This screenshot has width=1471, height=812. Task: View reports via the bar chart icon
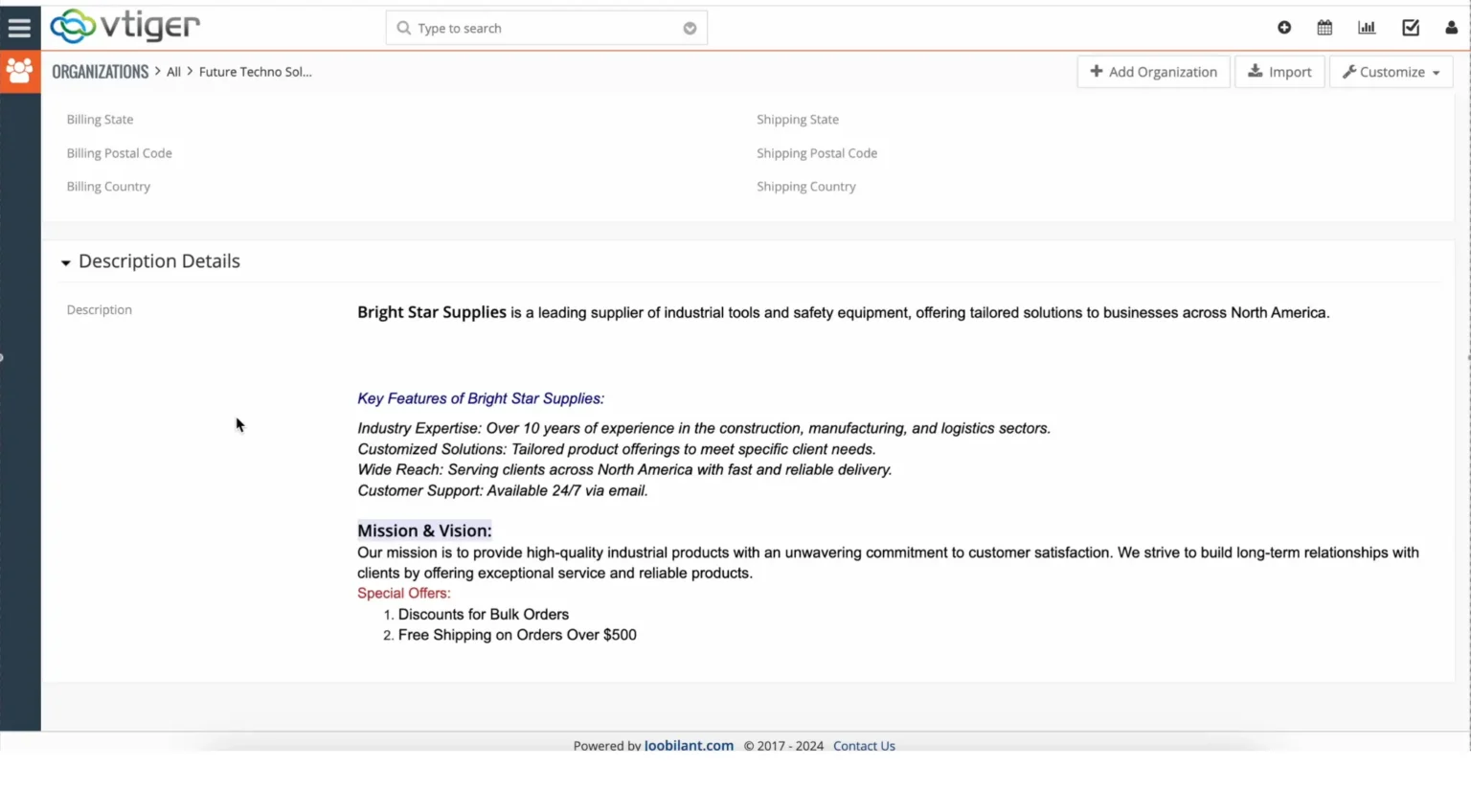point(1367,28)
